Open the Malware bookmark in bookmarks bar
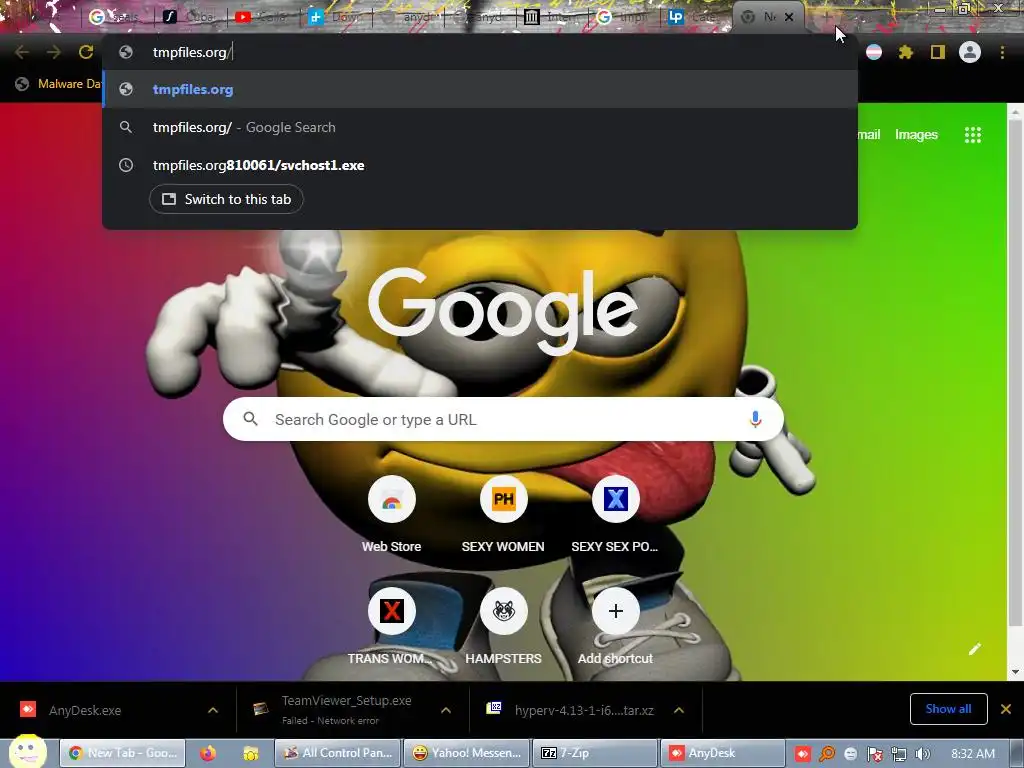Image resolution: width=1024 pixels, height=768 pixels. pos(58,84)
